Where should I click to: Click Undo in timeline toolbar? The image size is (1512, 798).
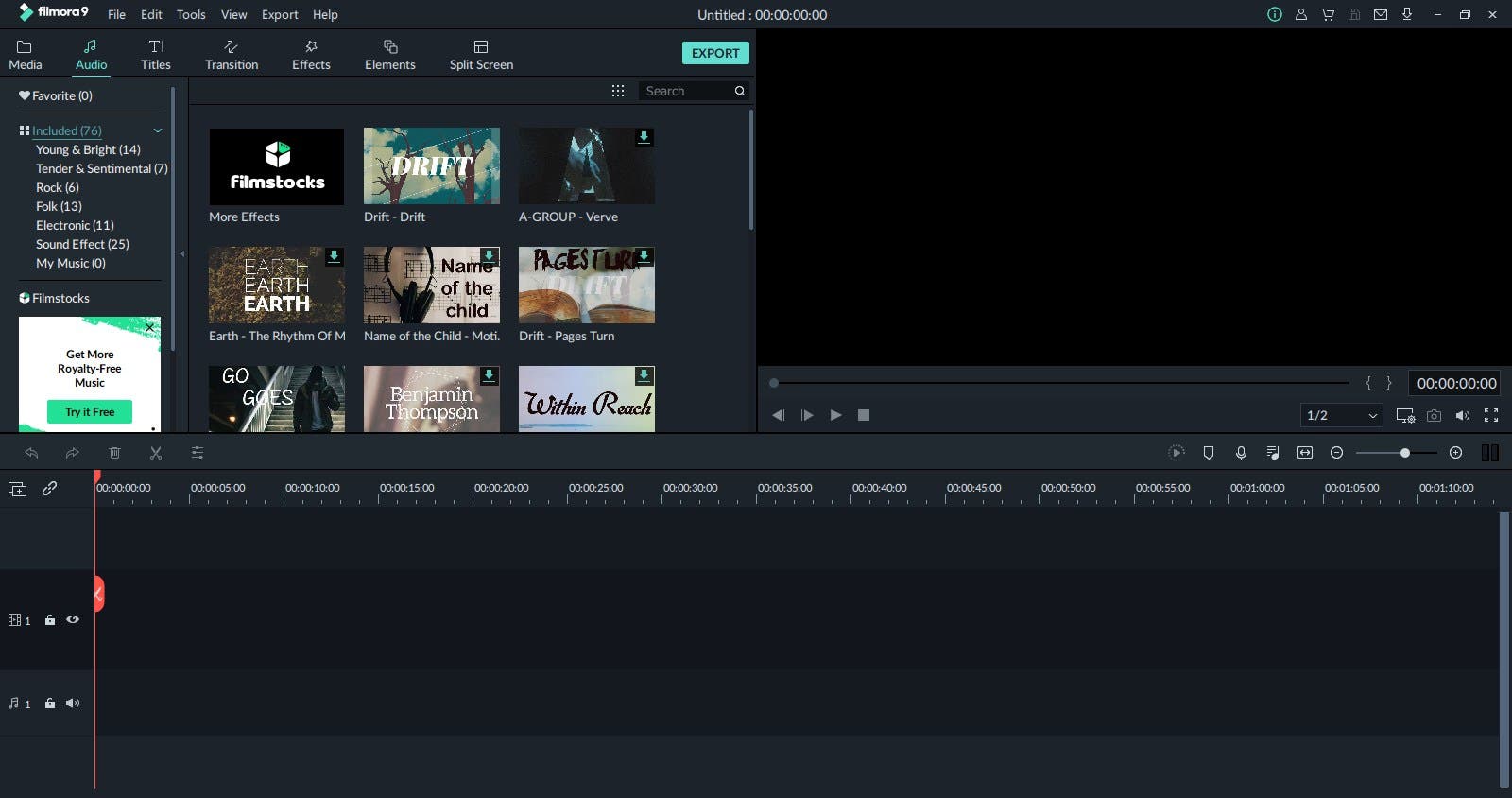31,453
